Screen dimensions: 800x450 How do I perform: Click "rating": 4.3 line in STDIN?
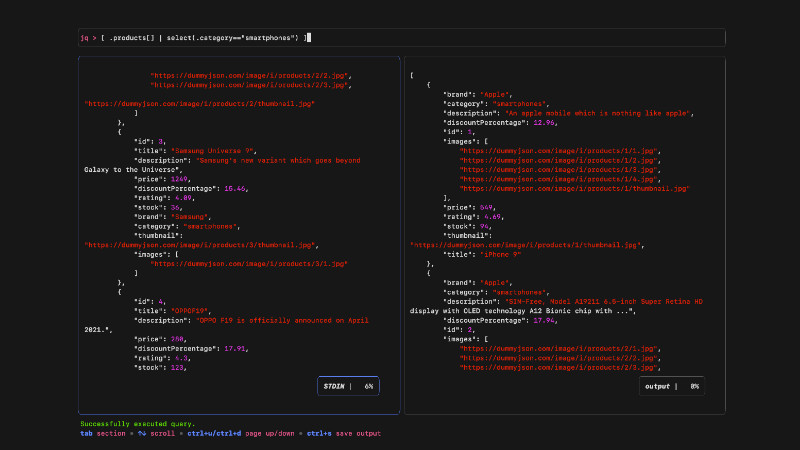coord(162,358)
